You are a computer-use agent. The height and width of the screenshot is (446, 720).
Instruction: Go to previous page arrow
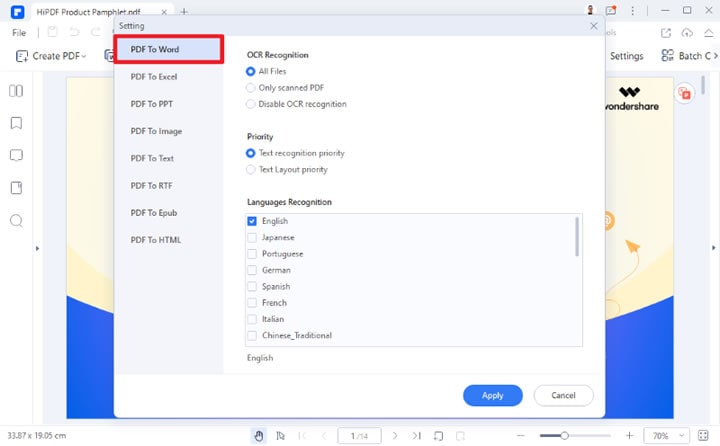[324, 436]
